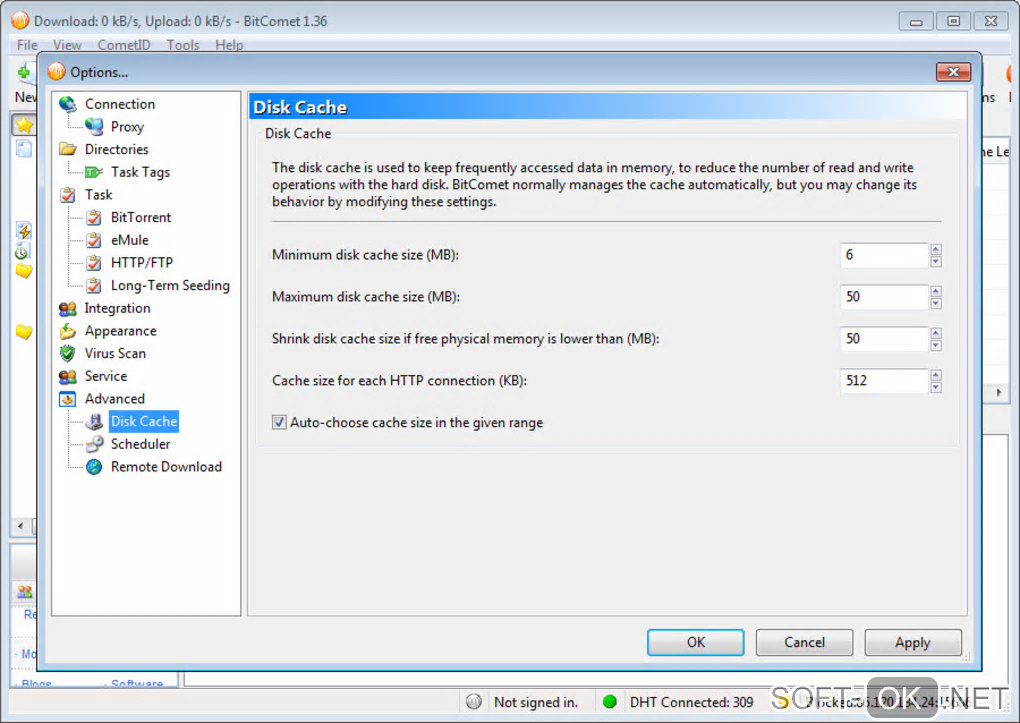Select Remote Download in options tree

(x=166, y=467)
